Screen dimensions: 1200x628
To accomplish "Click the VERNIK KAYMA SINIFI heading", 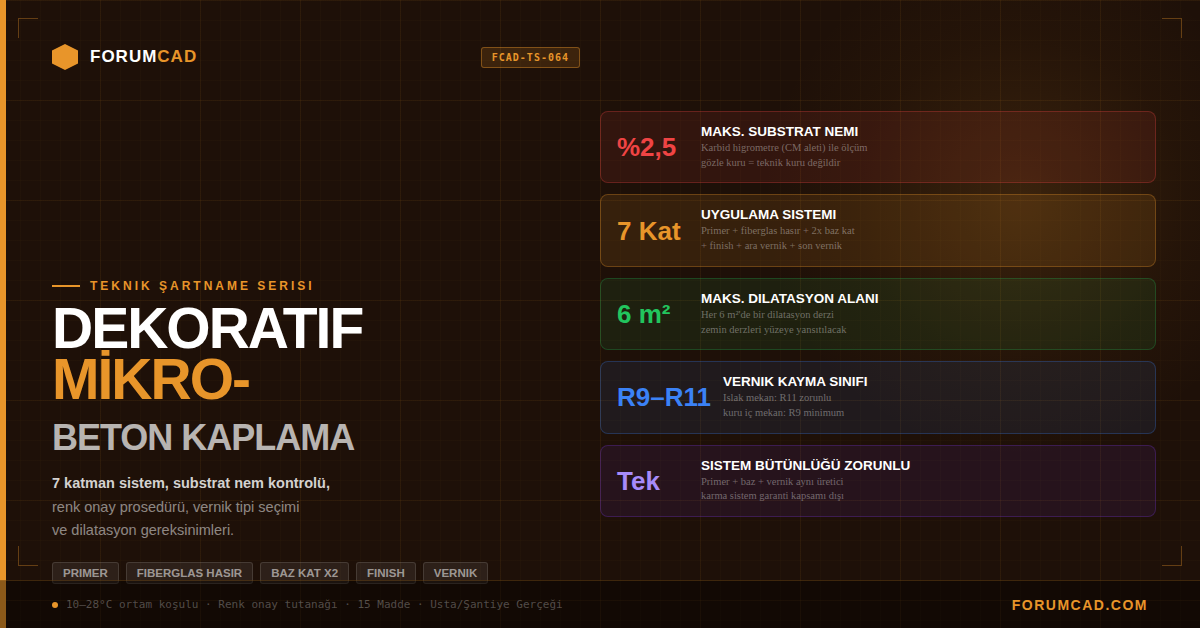I will (795, 381).
